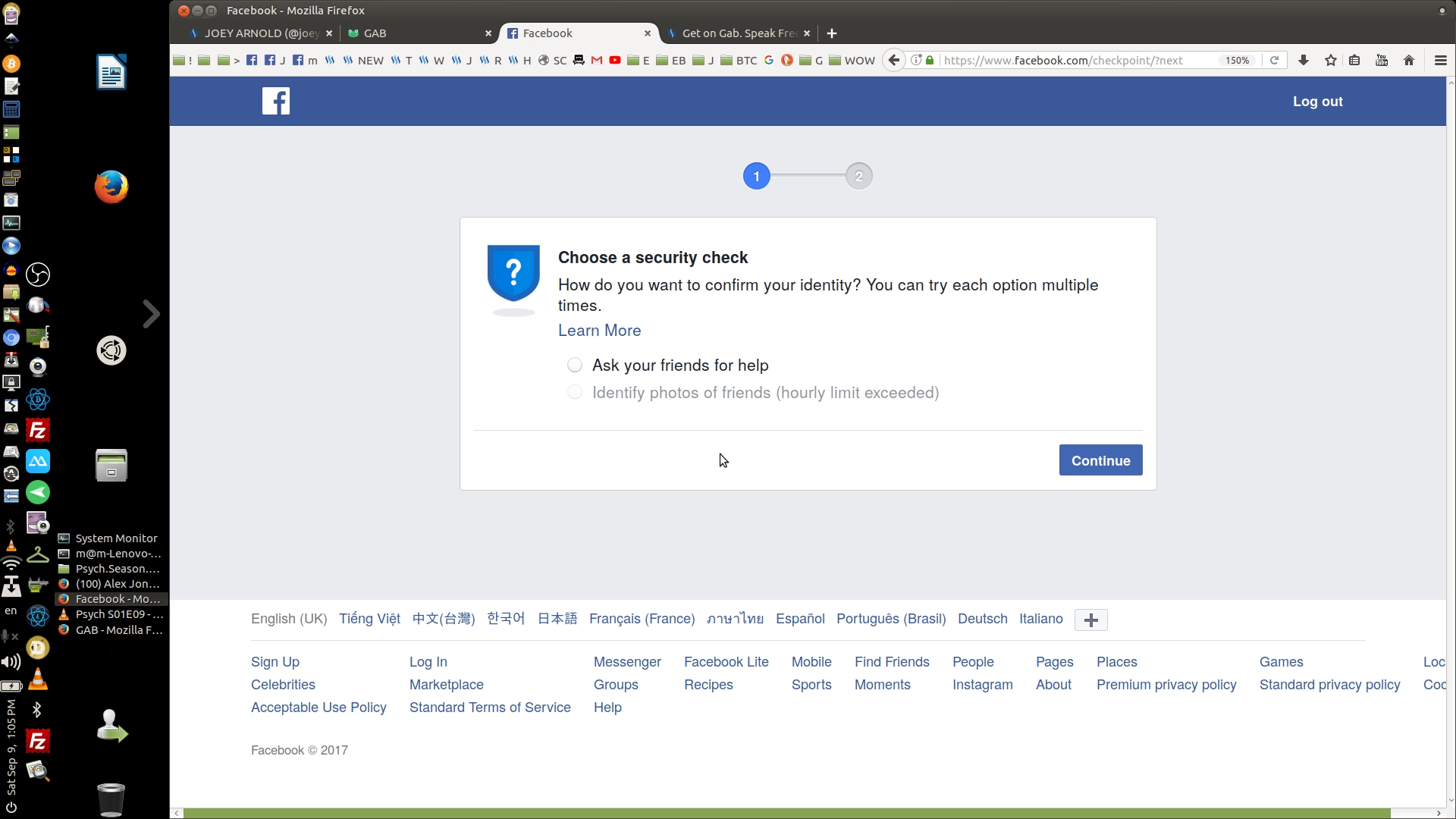Open a new tab with plus
The image size is (1456, 819).
point(832,33)
